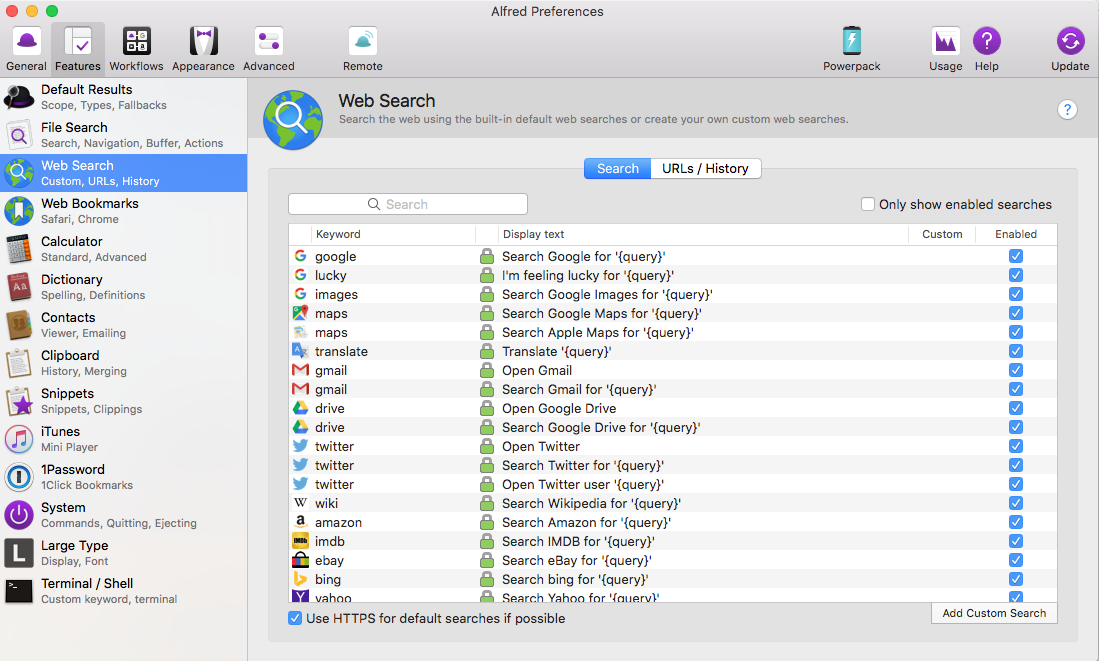
Task: Enable Only show enabled searches checkbox
Action: [868, 204]
